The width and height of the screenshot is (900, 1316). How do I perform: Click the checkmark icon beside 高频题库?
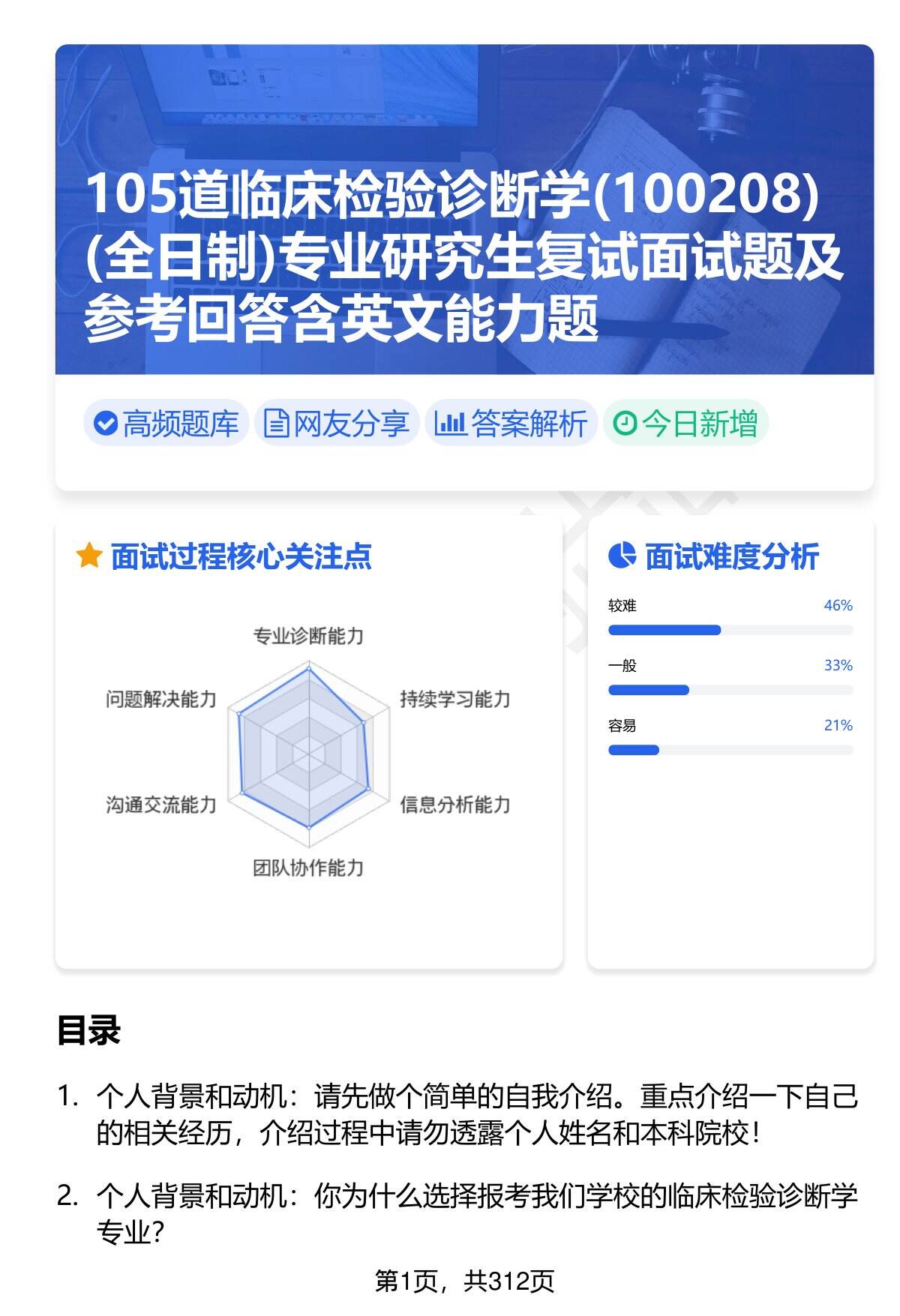click(106, 424)
